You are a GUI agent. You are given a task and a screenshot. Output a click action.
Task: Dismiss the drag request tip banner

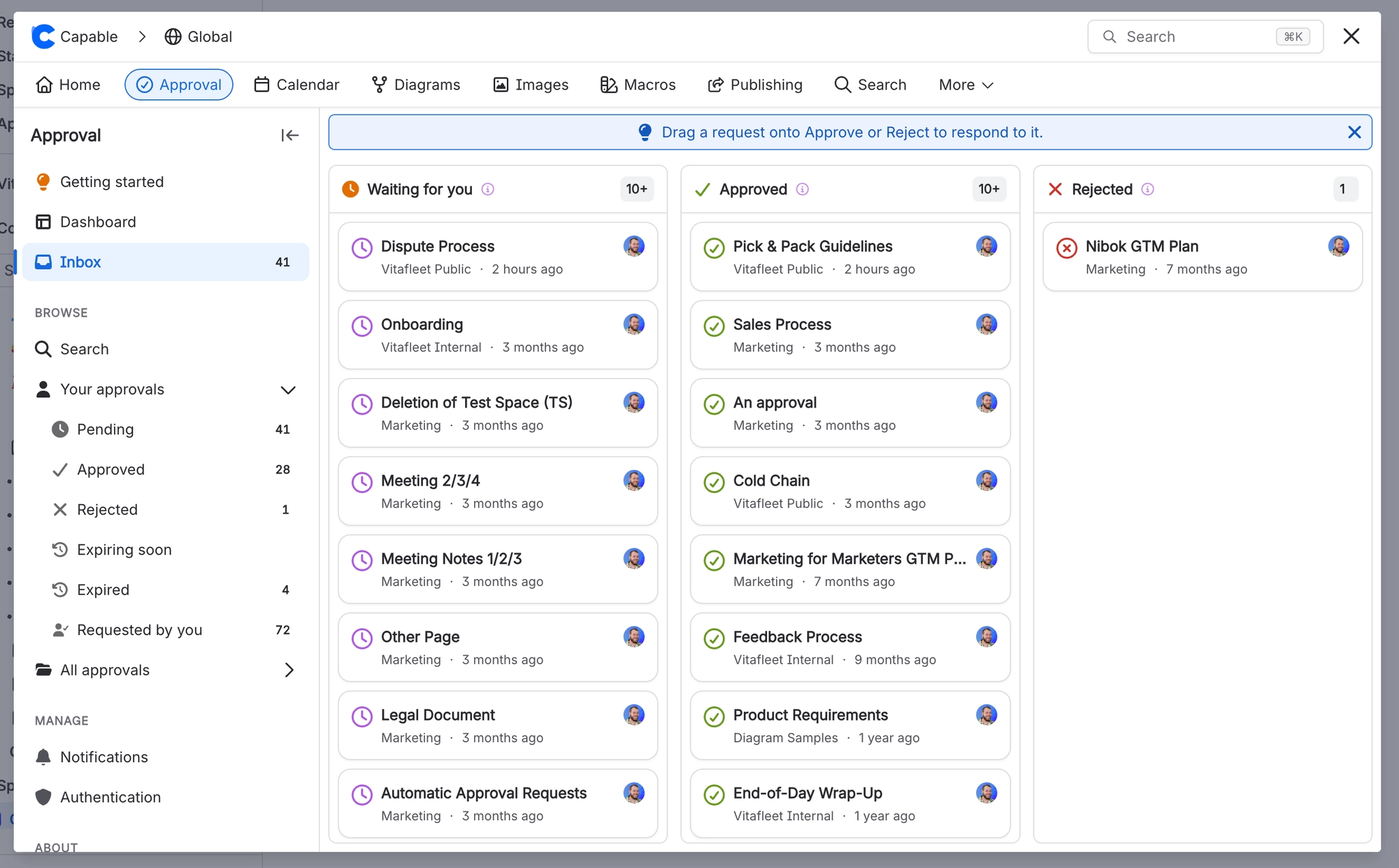pos(1354,132)
